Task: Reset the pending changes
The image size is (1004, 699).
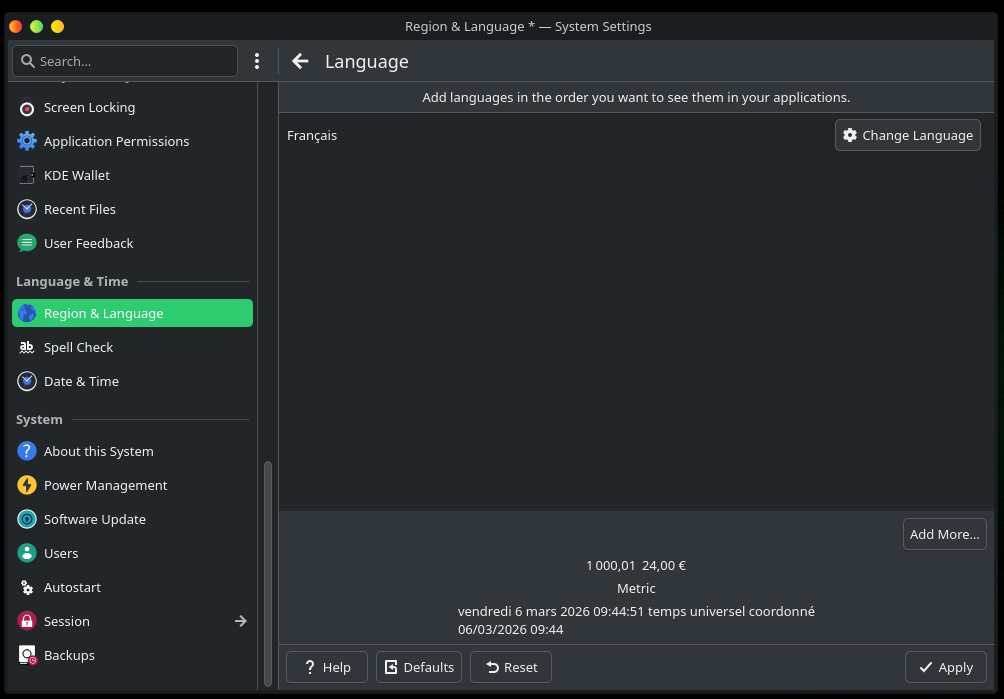Action: 510,668
